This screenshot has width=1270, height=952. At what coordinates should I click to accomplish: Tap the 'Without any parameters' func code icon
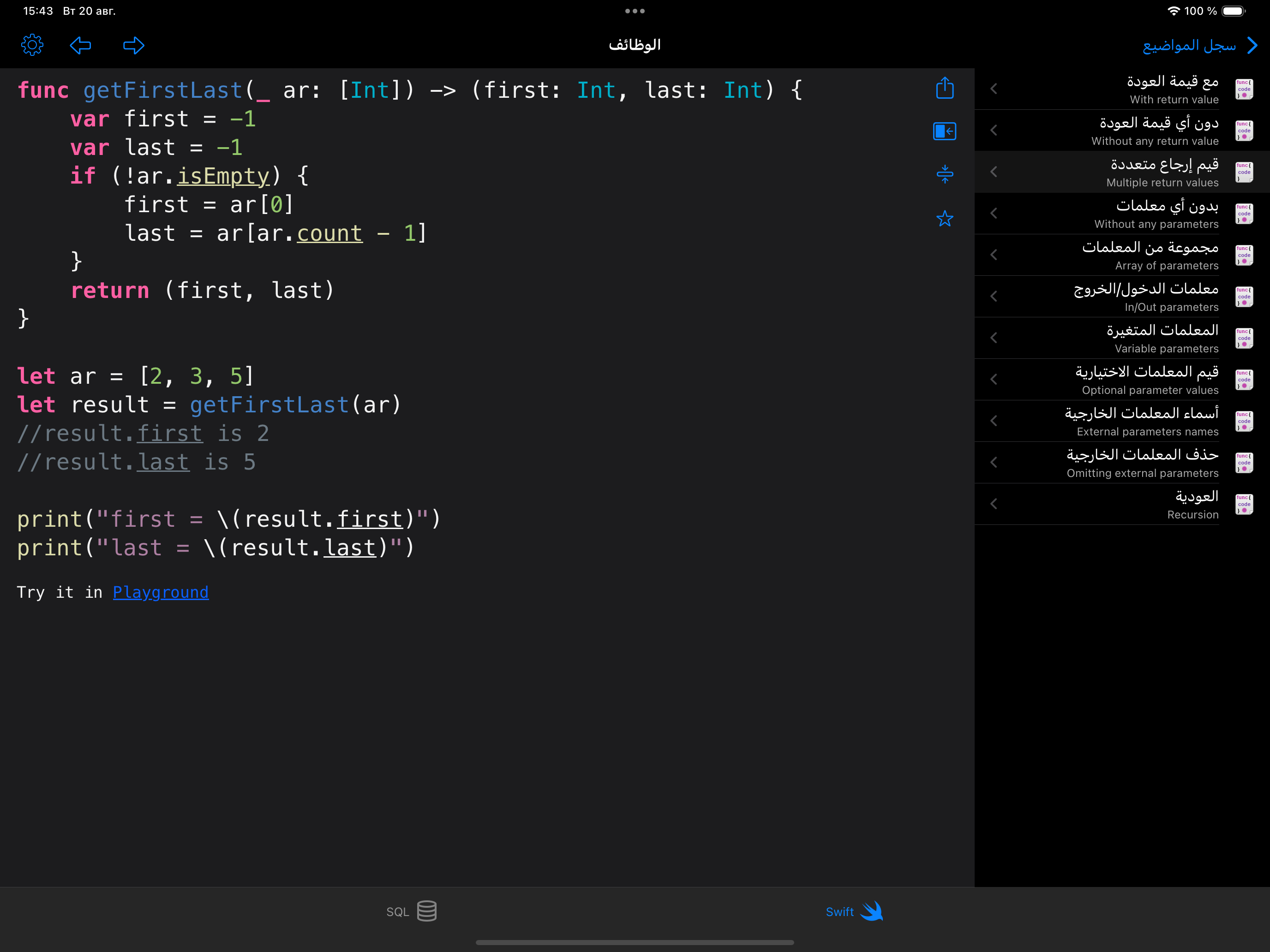click(1244, 214)
